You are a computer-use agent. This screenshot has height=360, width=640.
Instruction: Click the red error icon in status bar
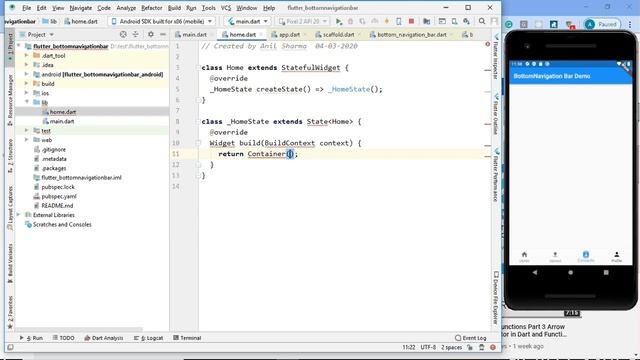point(493,347)
